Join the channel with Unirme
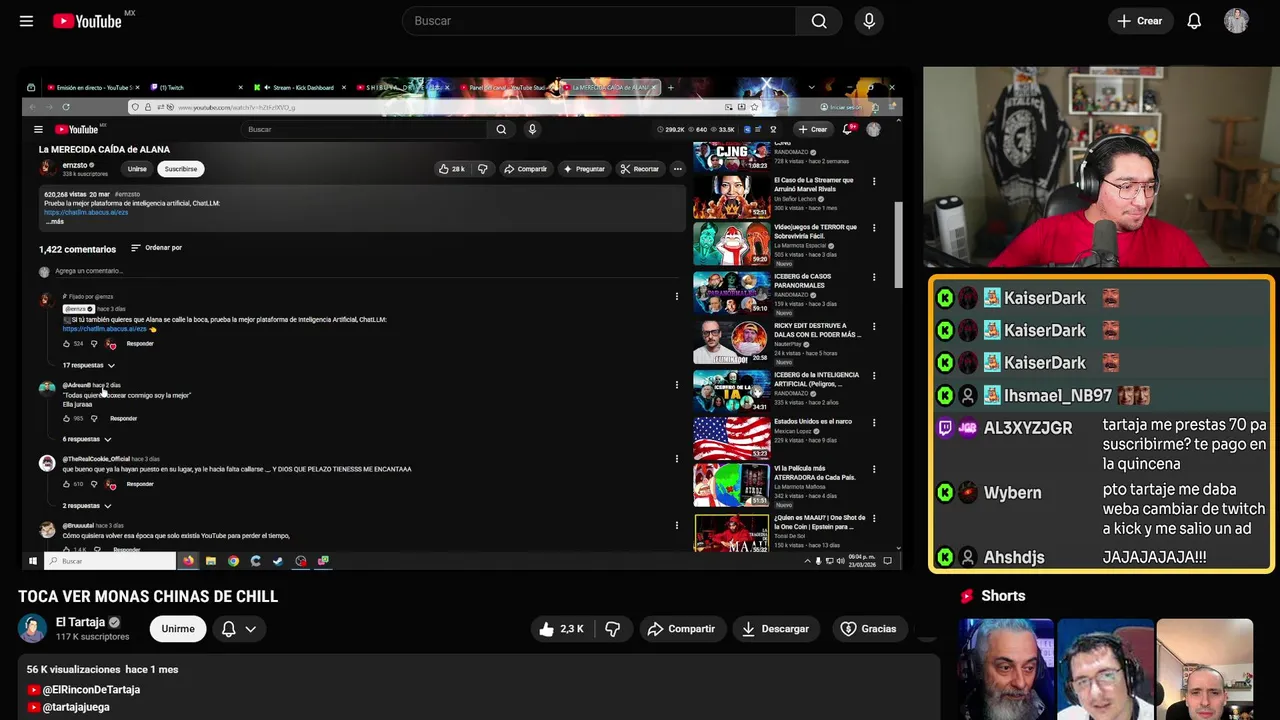The width and height of the screenshot is (1280, 720). tap(178, 629)
